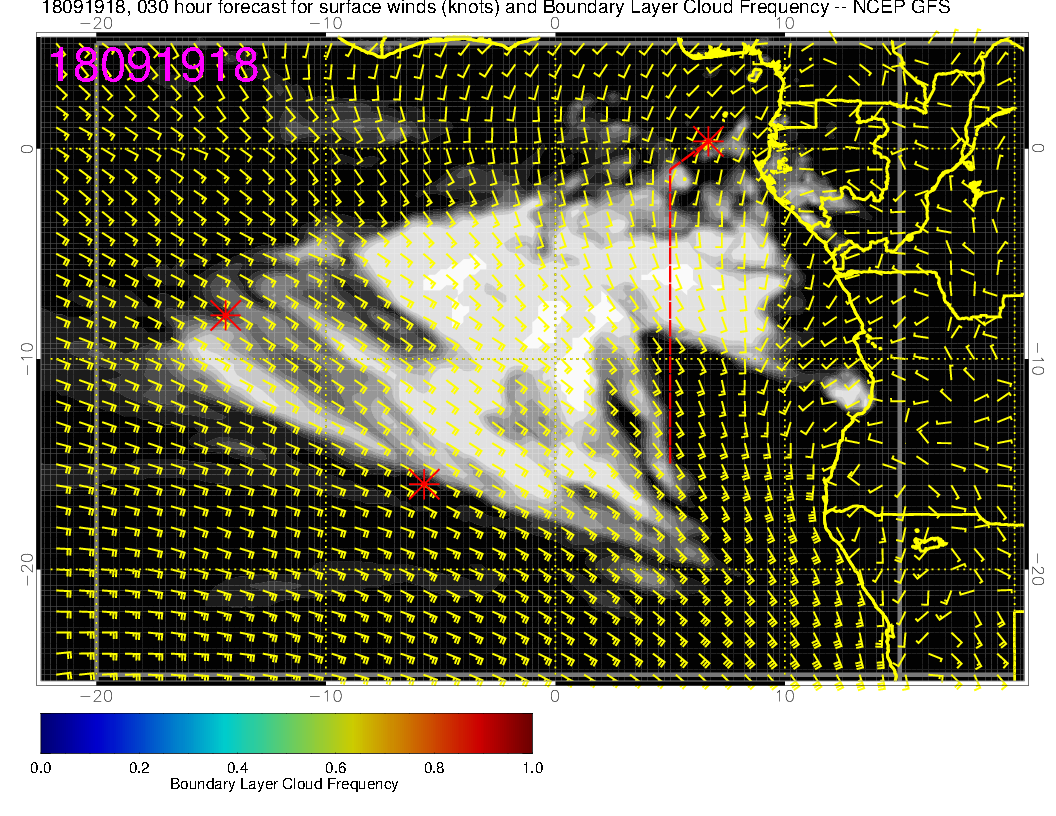Click the 0.8 colorbar tick label
The height and width of the screenshot is (816, 1056).
pos(434,768)
